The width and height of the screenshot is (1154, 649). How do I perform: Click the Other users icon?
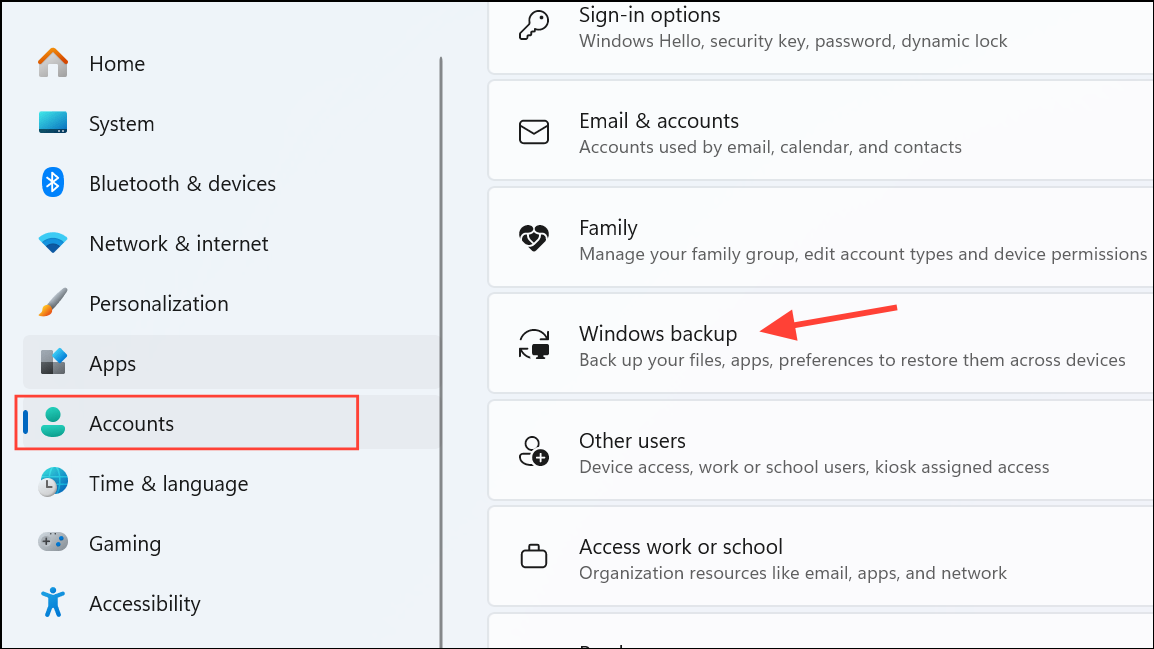534,451
